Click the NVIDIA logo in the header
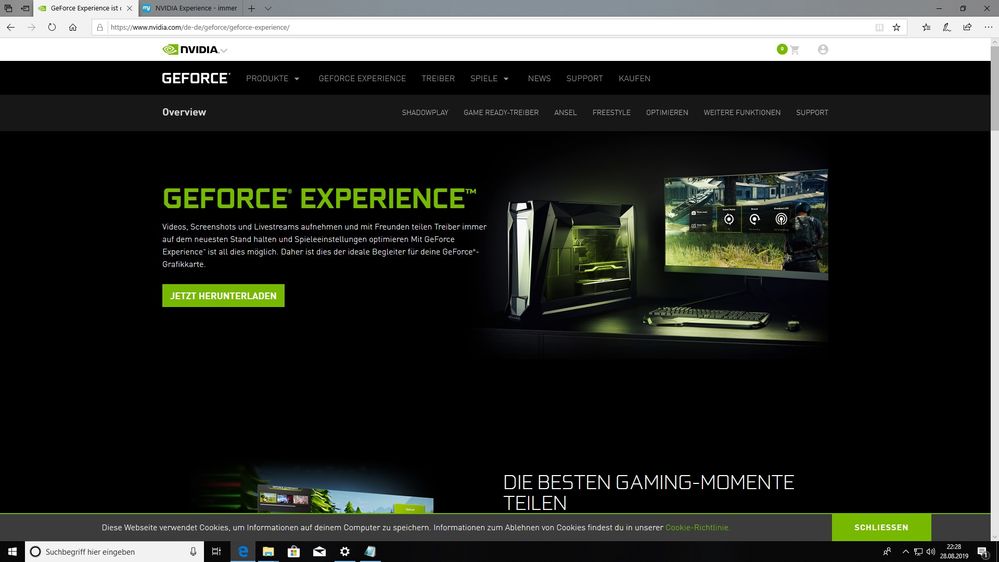999x562 pixels. 194,49
